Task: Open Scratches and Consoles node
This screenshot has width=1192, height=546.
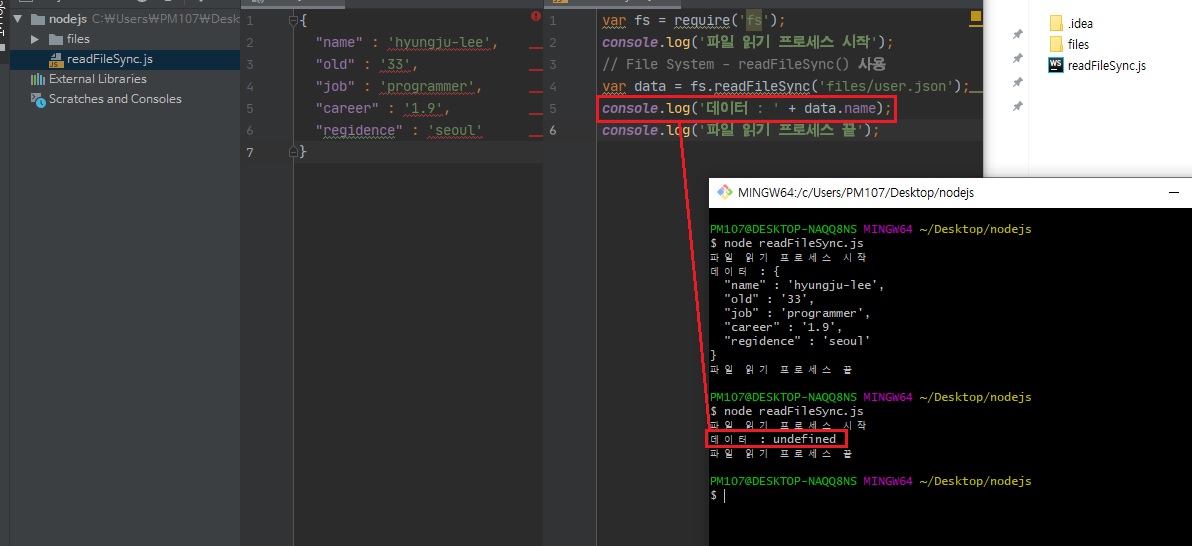Action: tap(115, 99)
